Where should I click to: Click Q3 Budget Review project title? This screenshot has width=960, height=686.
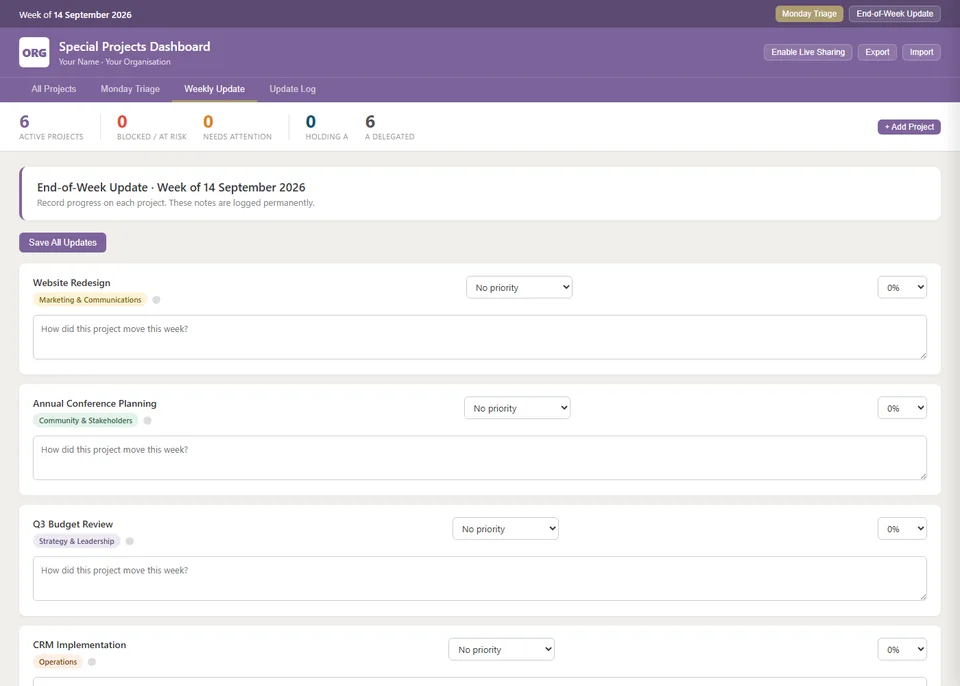[x=73, y=524]
